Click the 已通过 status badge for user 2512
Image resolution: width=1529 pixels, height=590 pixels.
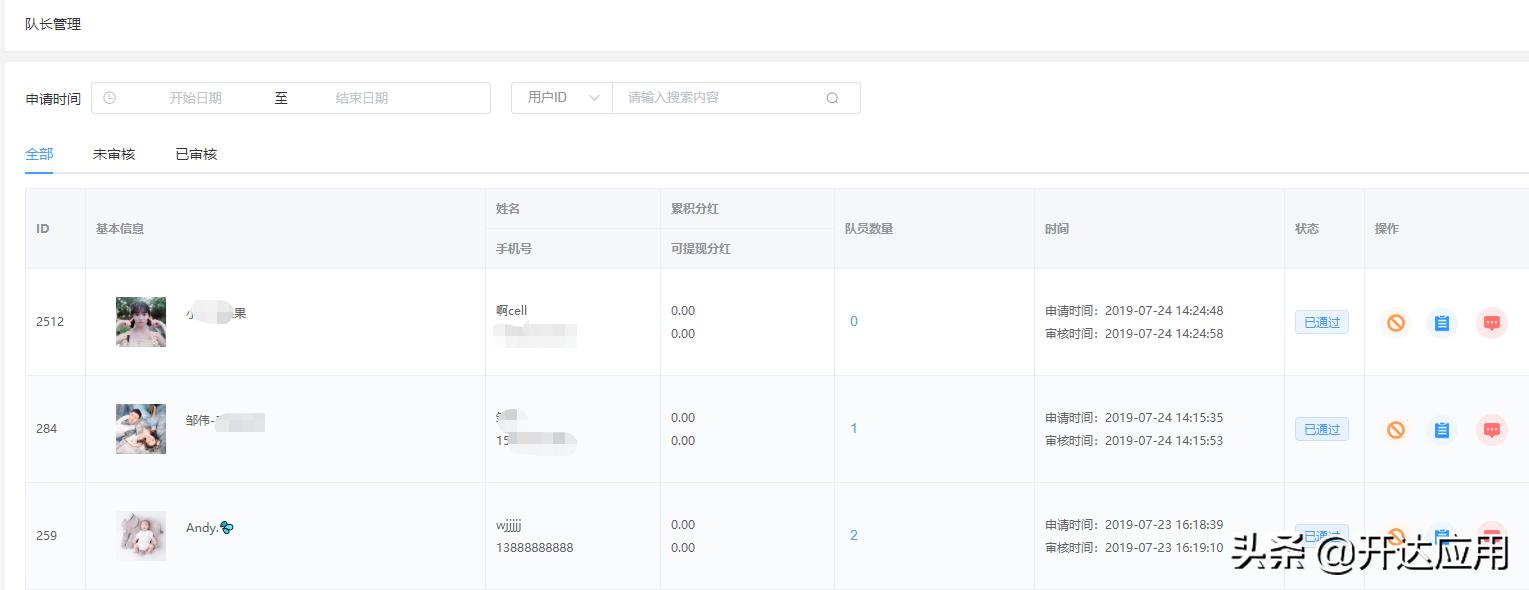(x=1321, y=322)
